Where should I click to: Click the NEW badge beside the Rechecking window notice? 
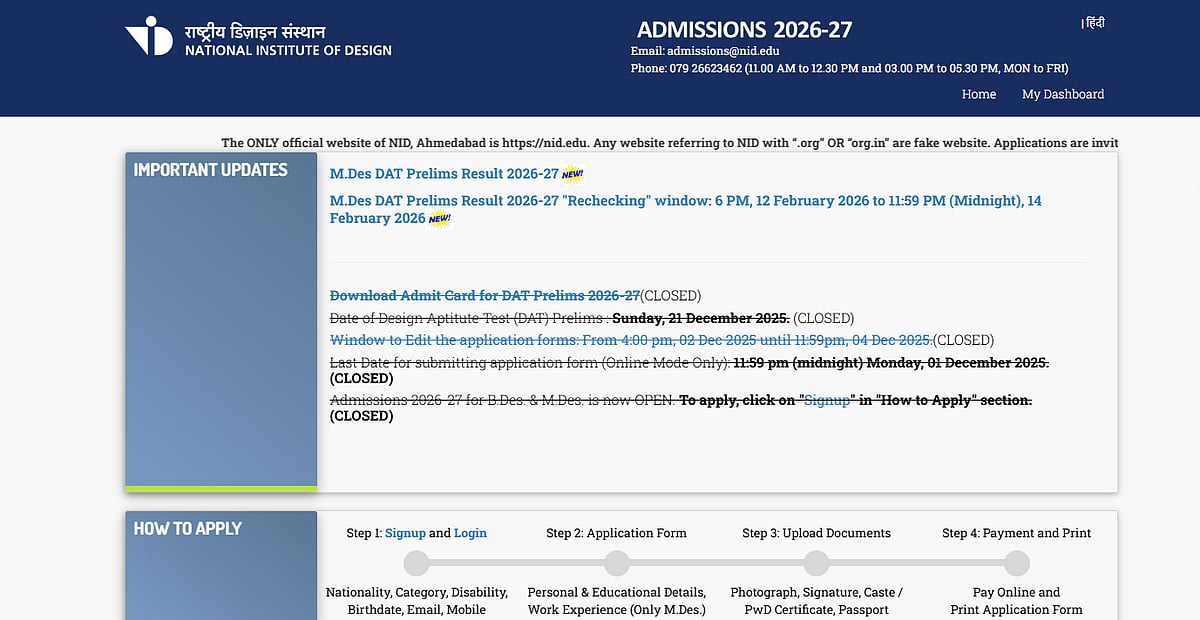click(x=438, y=219)
